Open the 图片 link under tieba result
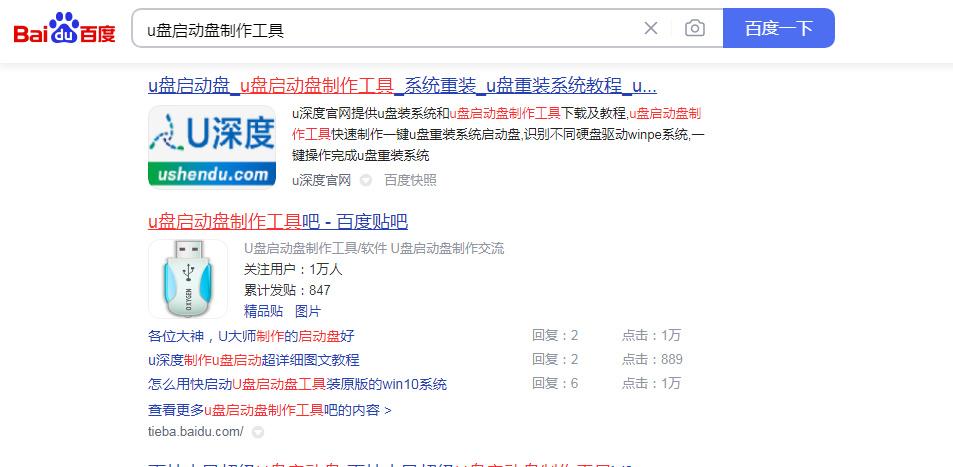953x467 pixels. [x=308, y=311]
